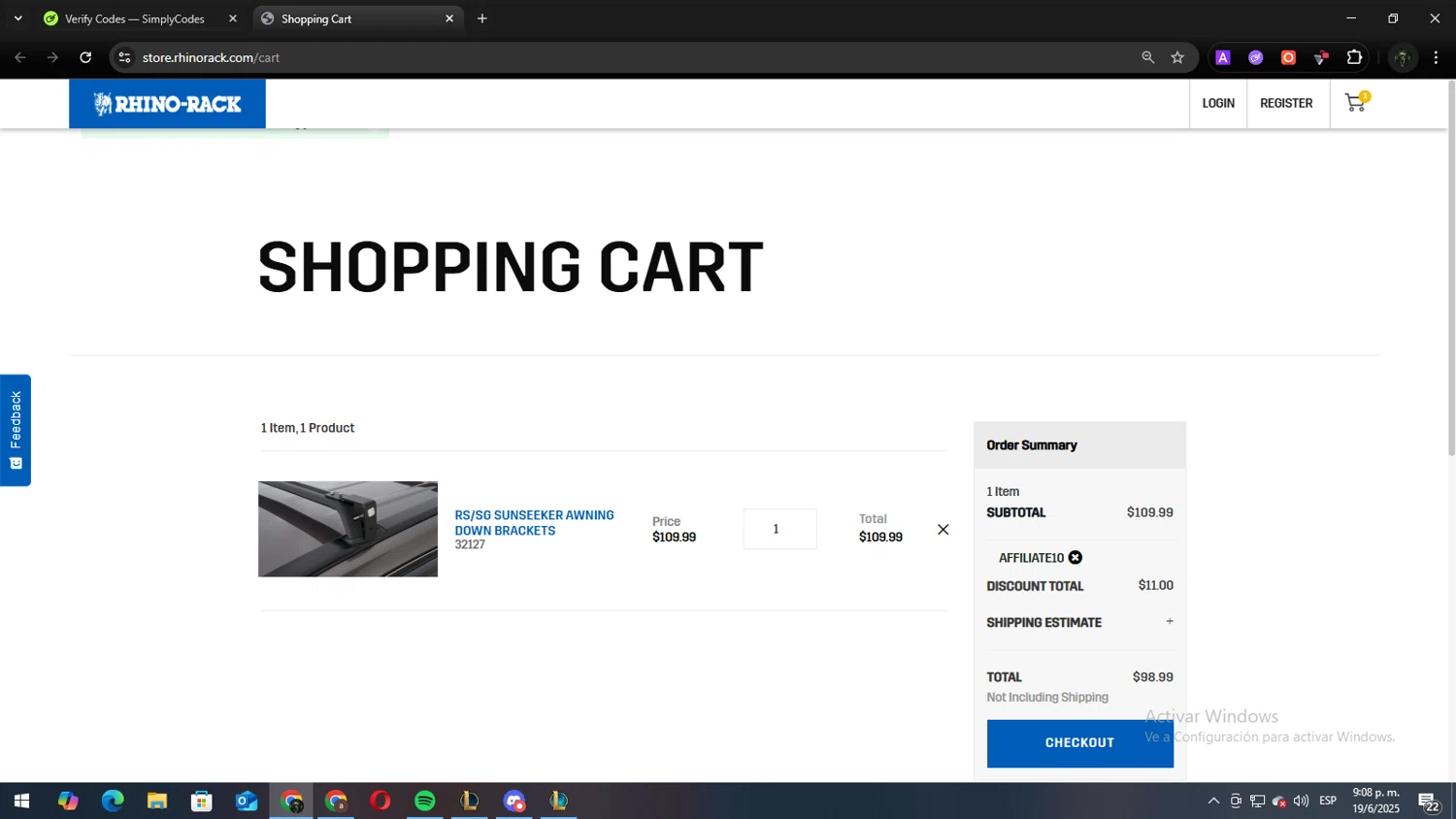
Task: Click the page vertical scrollbar
Action: click(1451, 268)
